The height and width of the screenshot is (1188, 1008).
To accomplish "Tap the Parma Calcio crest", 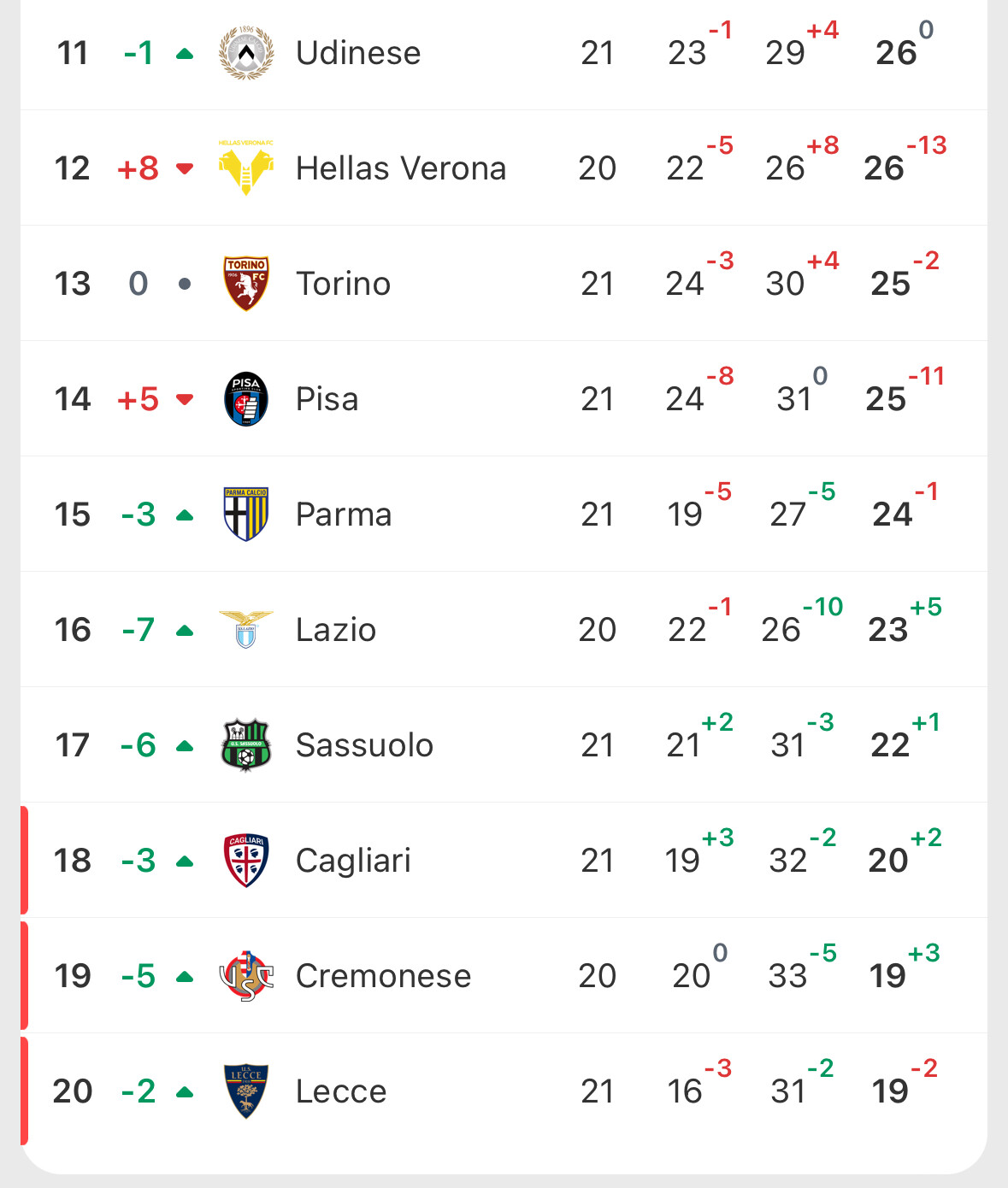I will tap(246, 515).
